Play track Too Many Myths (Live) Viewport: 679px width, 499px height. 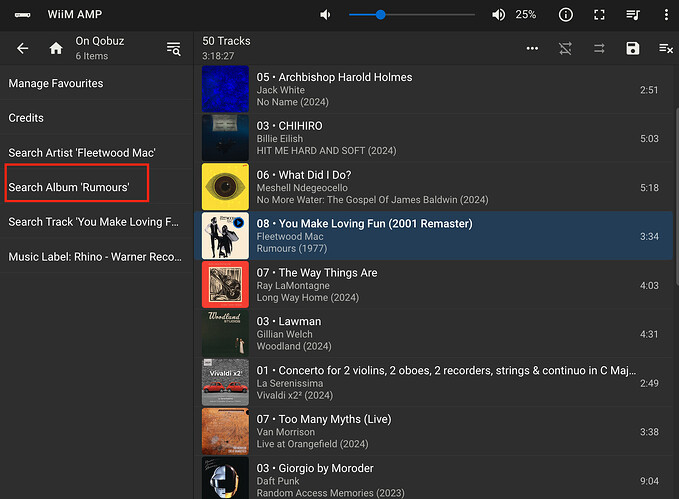pyautogui.click(x=433, y=432)
